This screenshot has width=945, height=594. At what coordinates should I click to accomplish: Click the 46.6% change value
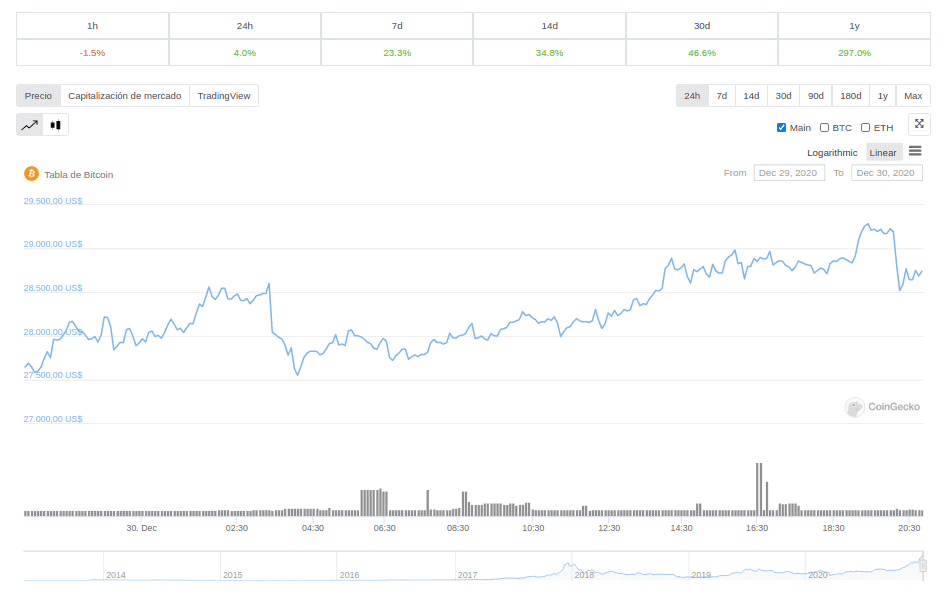click(702, 53)
